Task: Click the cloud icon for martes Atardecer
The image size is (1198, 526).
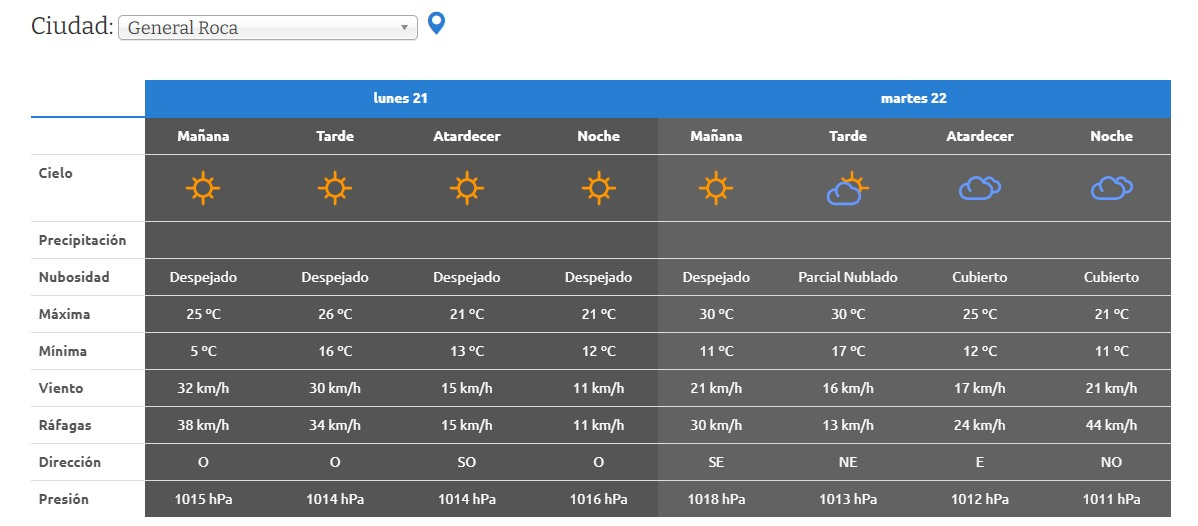Action: tap(979, 188)
